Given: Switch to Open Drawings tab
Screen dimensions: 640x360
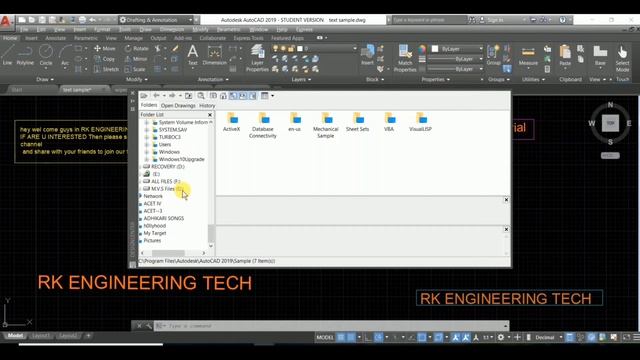Looking at the screenshot, I should pyautogui.click(x=178, y=105).
